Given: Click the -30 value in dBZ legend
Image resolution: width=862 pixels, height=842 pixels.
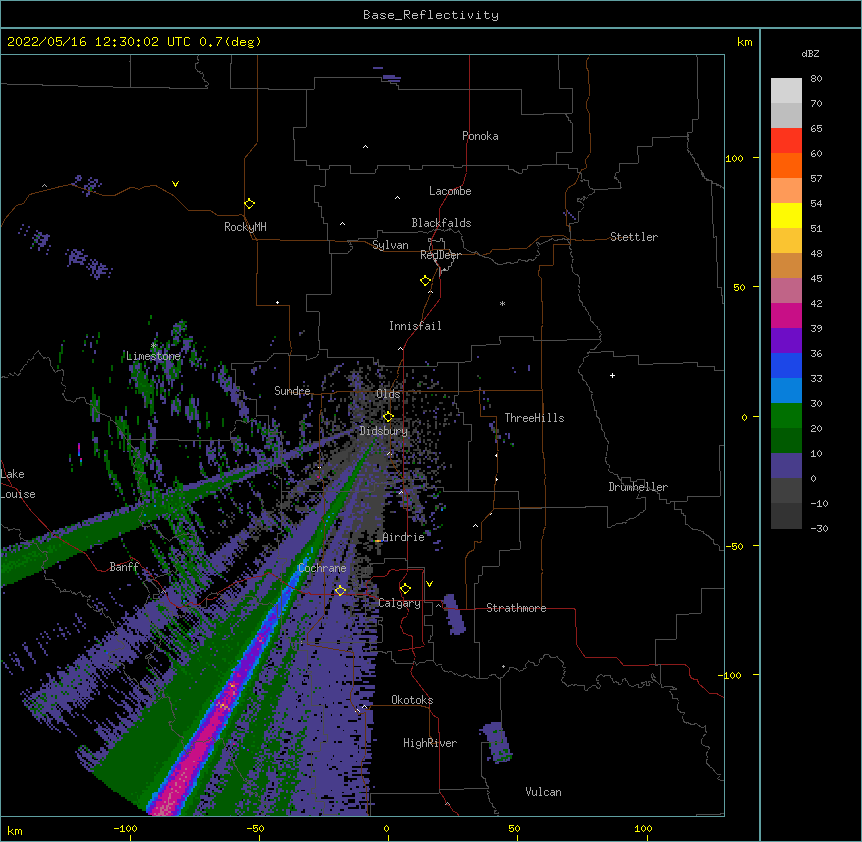Looking at the screenshot, I should click(819, 528).
